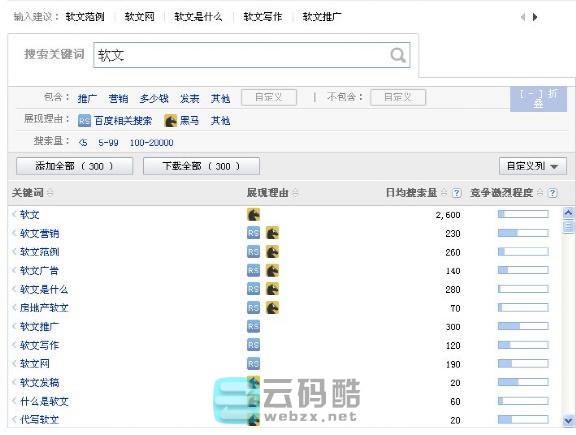Image resolution: width=576 pixels, height=435 pixels.
Task: Filter keywords containing 推广
Action: coord(87,98)
